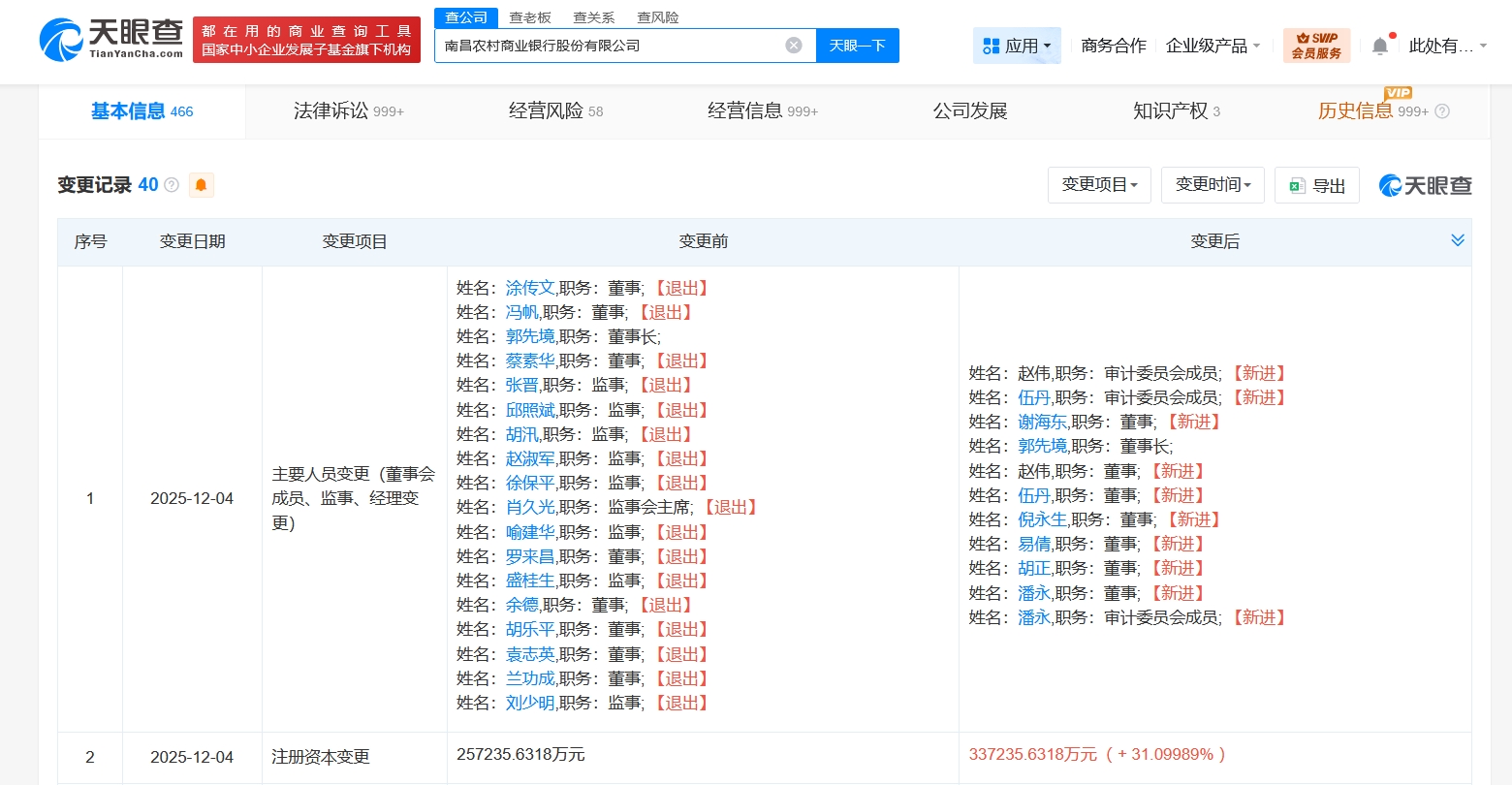Viewport: 1512px width, 785px height.
Task: Select the 查老板 search mode tab
Action: pyautogui.click(x=530, y=17)
